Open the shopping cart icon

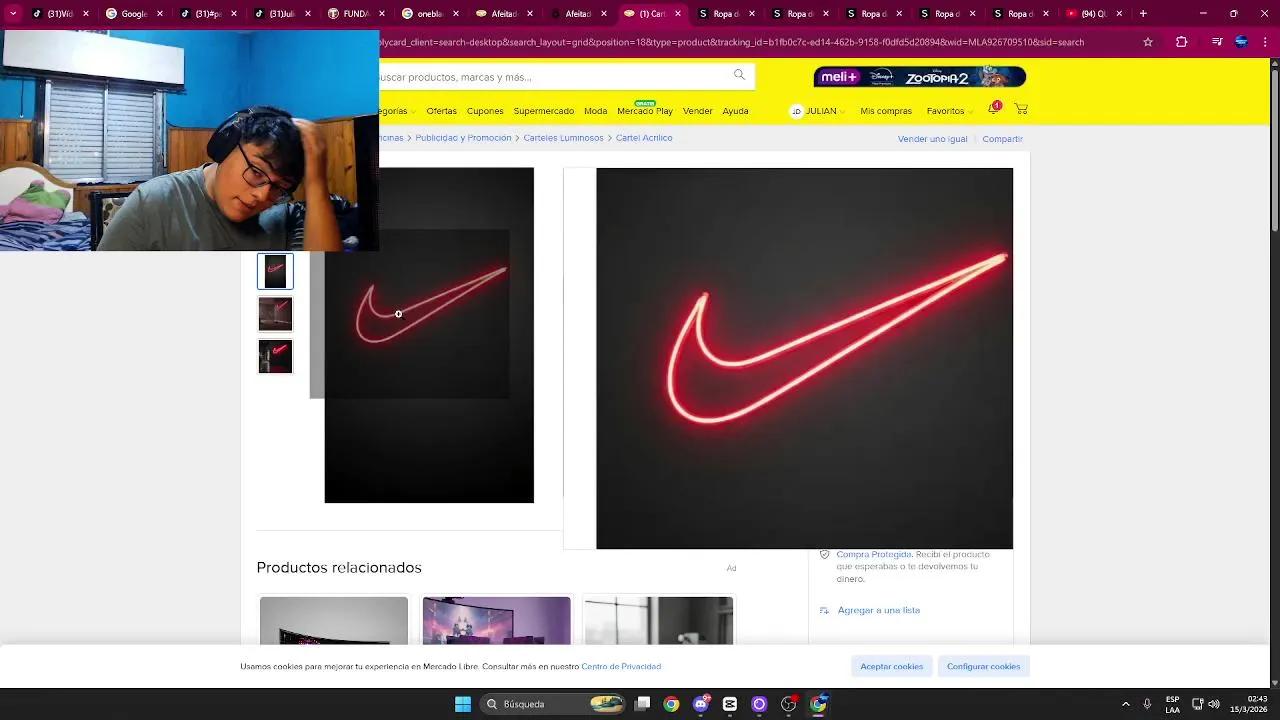1021,110
